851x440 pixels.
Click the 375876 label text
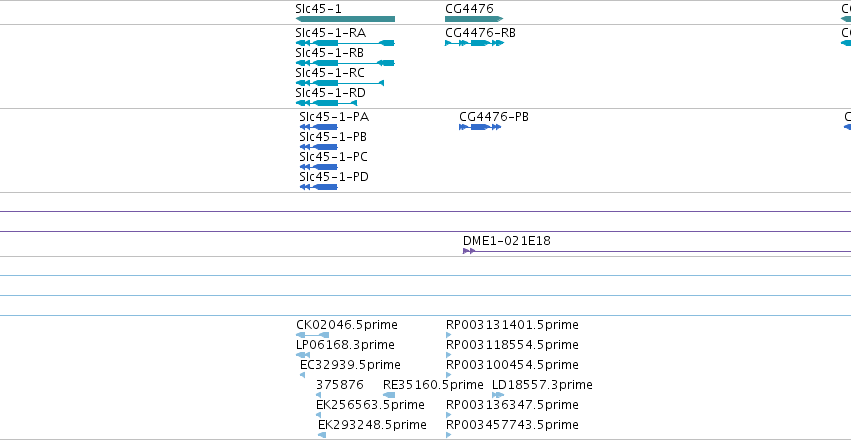(340, 385)
